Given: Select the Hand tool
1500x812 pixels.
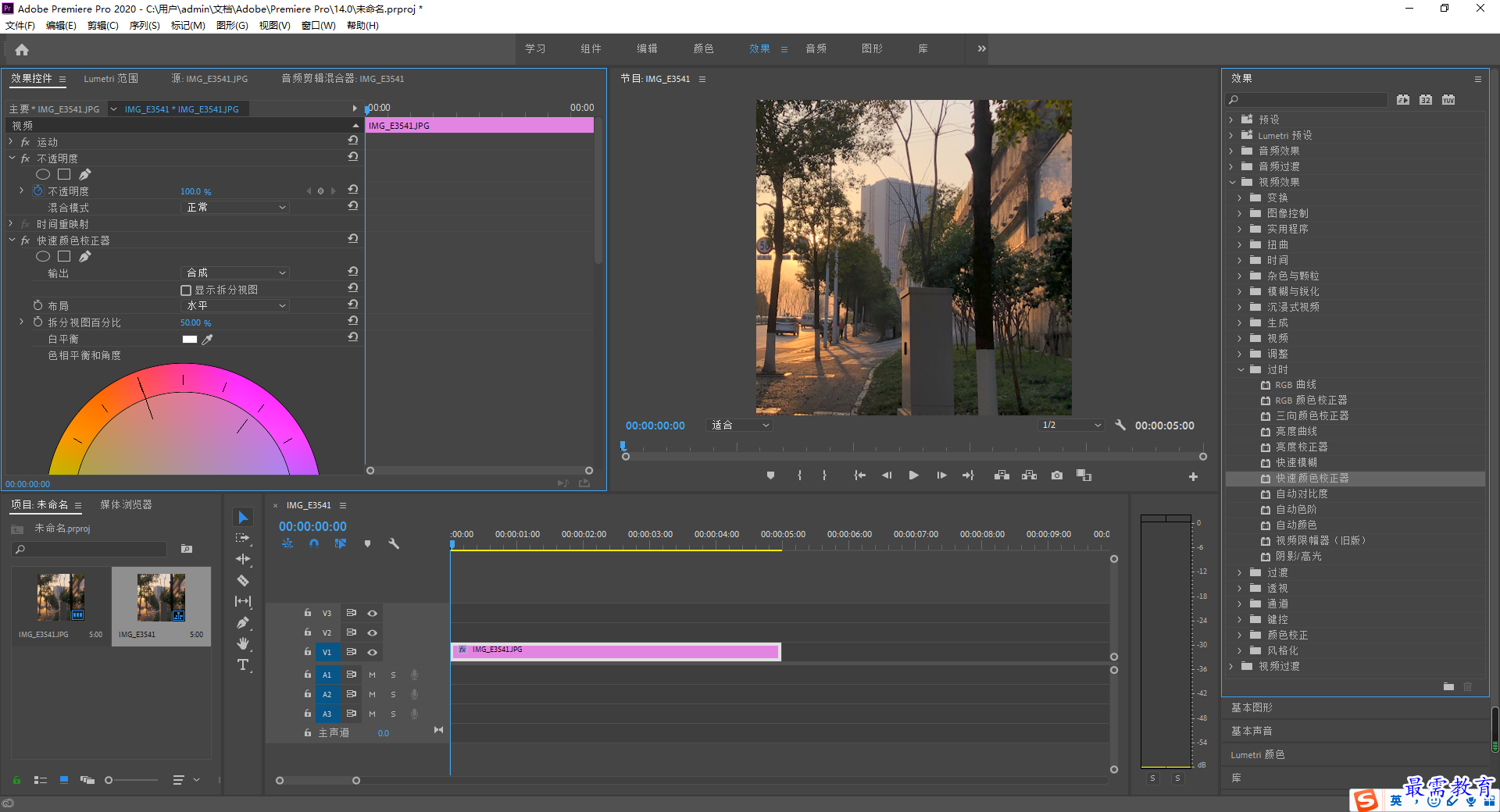Looking at the screenshot, I should point(243,643).
